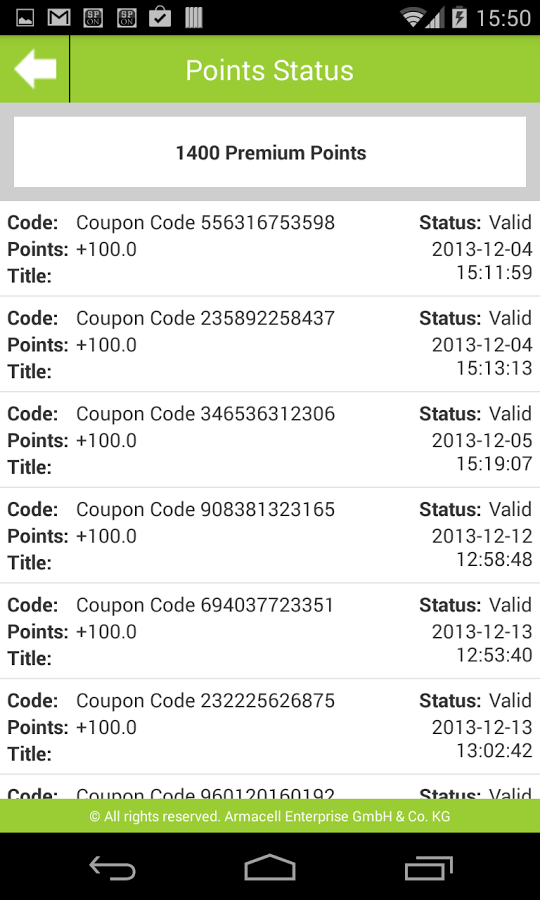Tap the battery charging status icon
Image resolution: width=540 pixels, height=900 pixels.
[x=459, y=17]
